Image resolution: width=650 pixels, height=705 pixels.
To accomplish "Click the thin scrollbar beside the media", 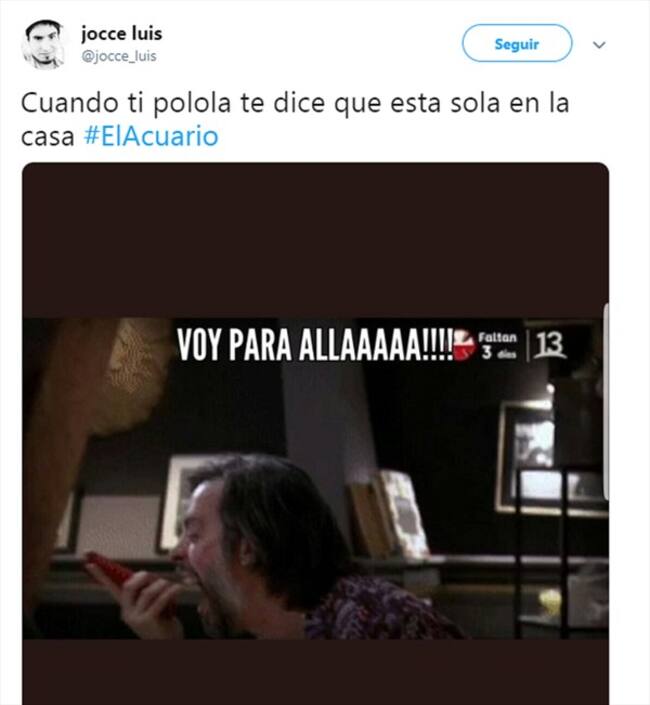I will point(606,402).
